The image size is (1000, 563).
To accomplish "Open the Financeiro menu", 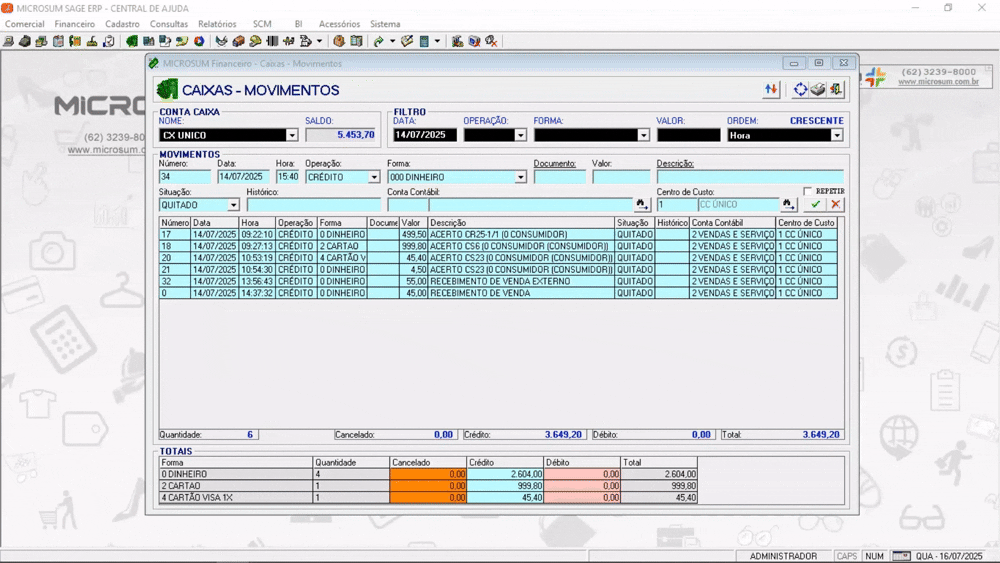I will coord(75,24).
